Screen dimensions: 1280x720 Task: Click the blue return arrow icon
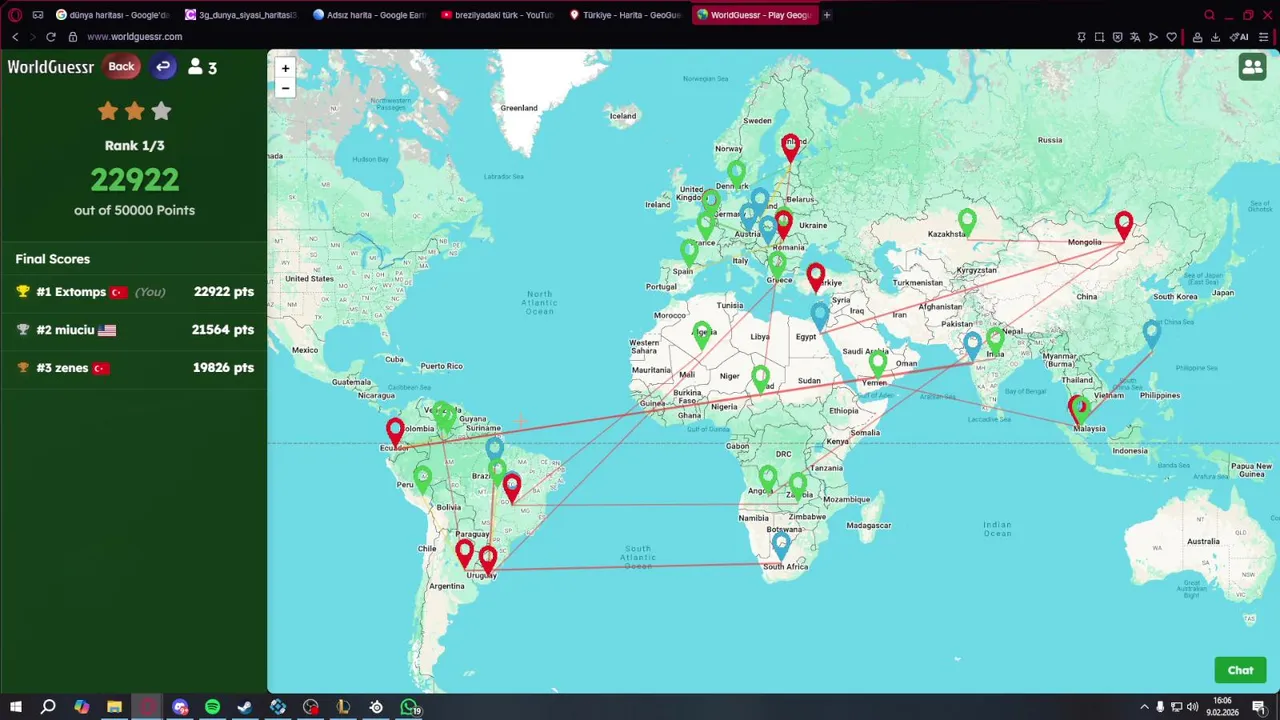(163, 67)
